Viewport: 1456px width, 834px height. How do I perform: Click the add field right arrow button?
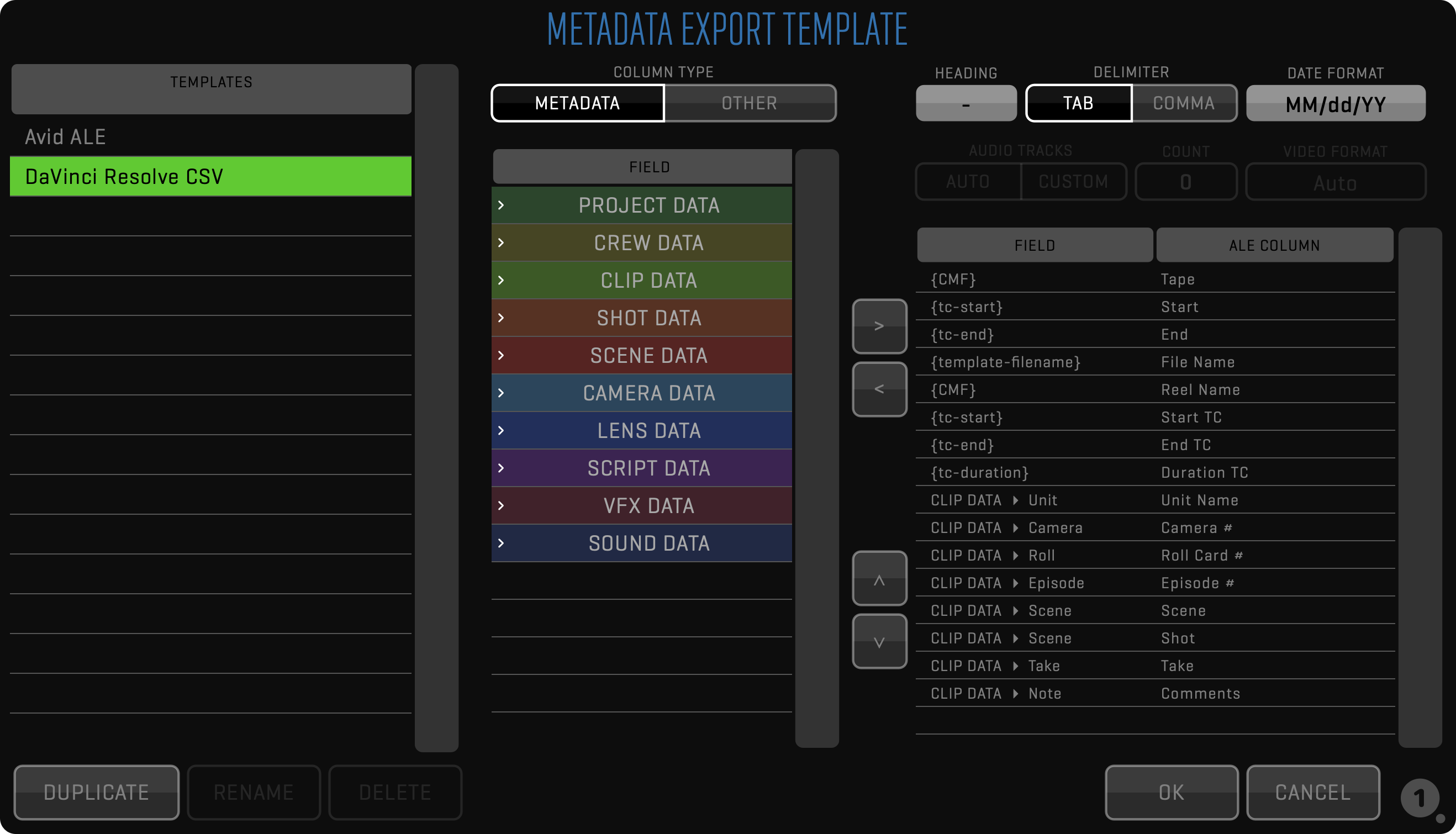pos(879,326)
